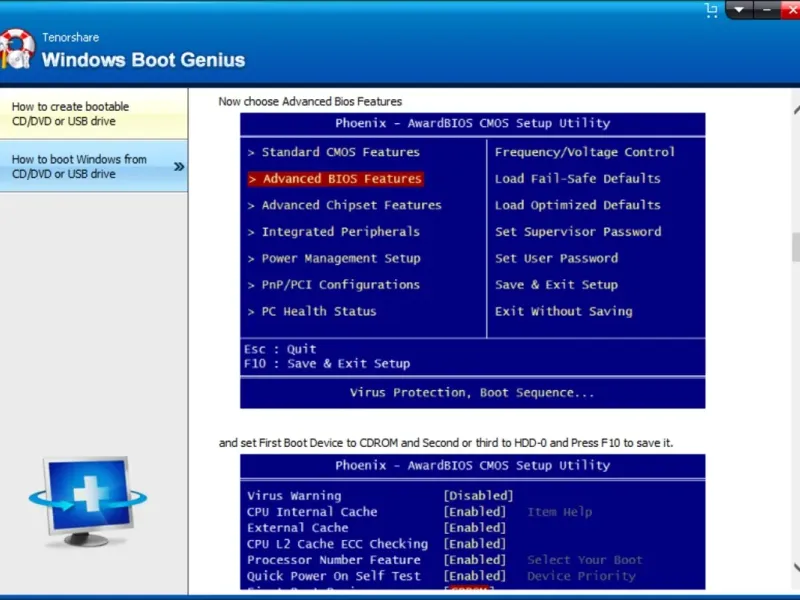This screenshot has width=800, height=600.
Task: Click 'Load Optimized Defaults' in BIOS image
Action: coord(578,205)
